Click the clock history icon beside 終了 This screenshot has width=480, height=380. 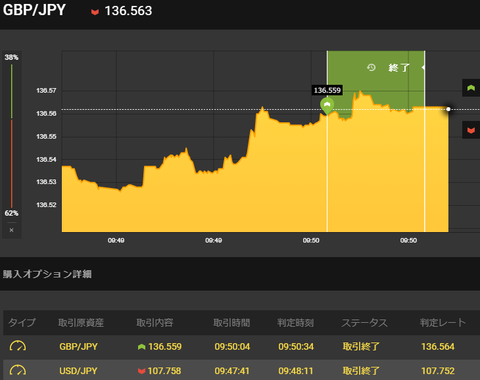pyautogui.click(x=371, y=68)
